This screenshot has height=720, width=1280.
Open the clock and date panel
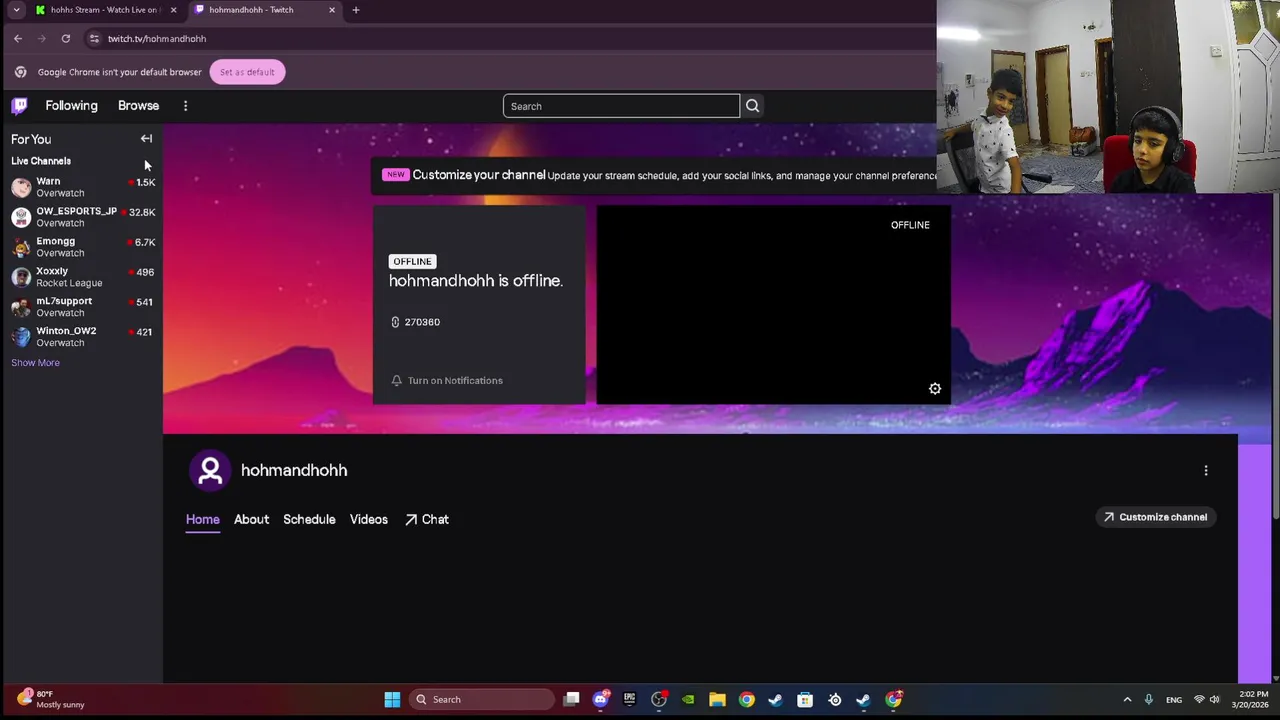[x=1252, y=699]
